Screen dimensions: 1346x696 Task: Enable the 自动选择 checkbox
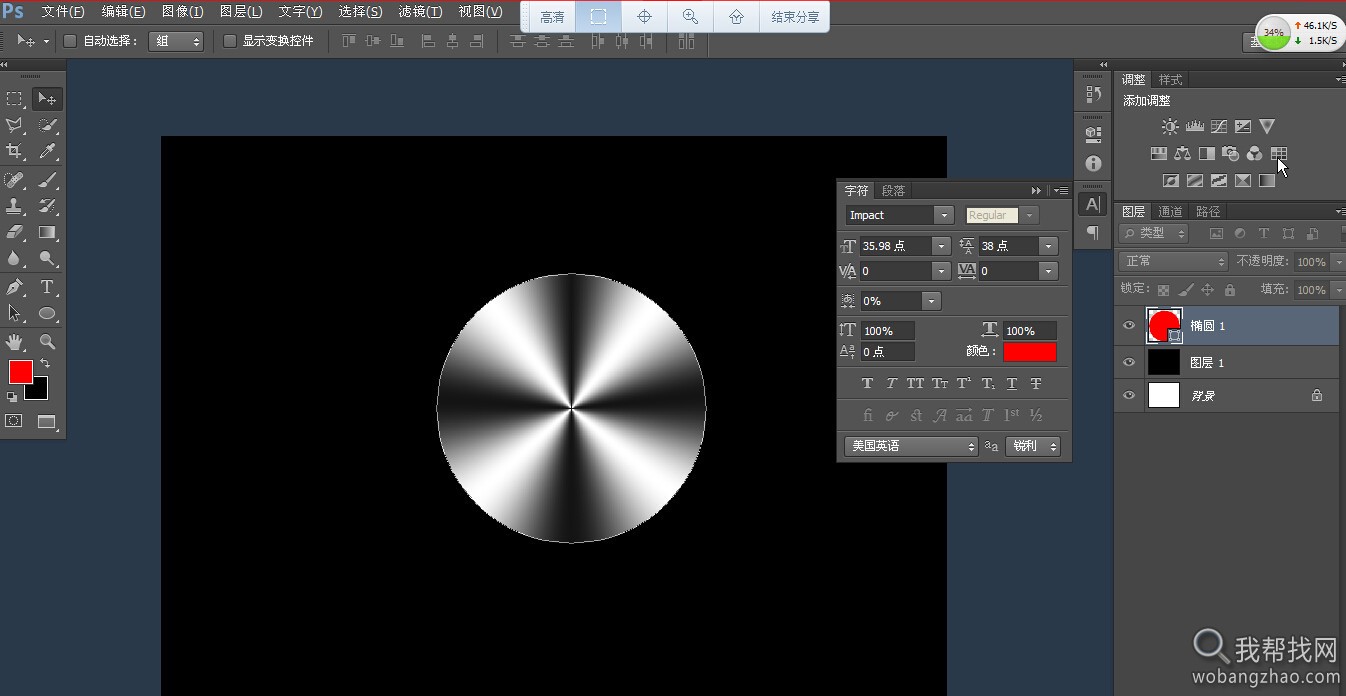[70, 41]
